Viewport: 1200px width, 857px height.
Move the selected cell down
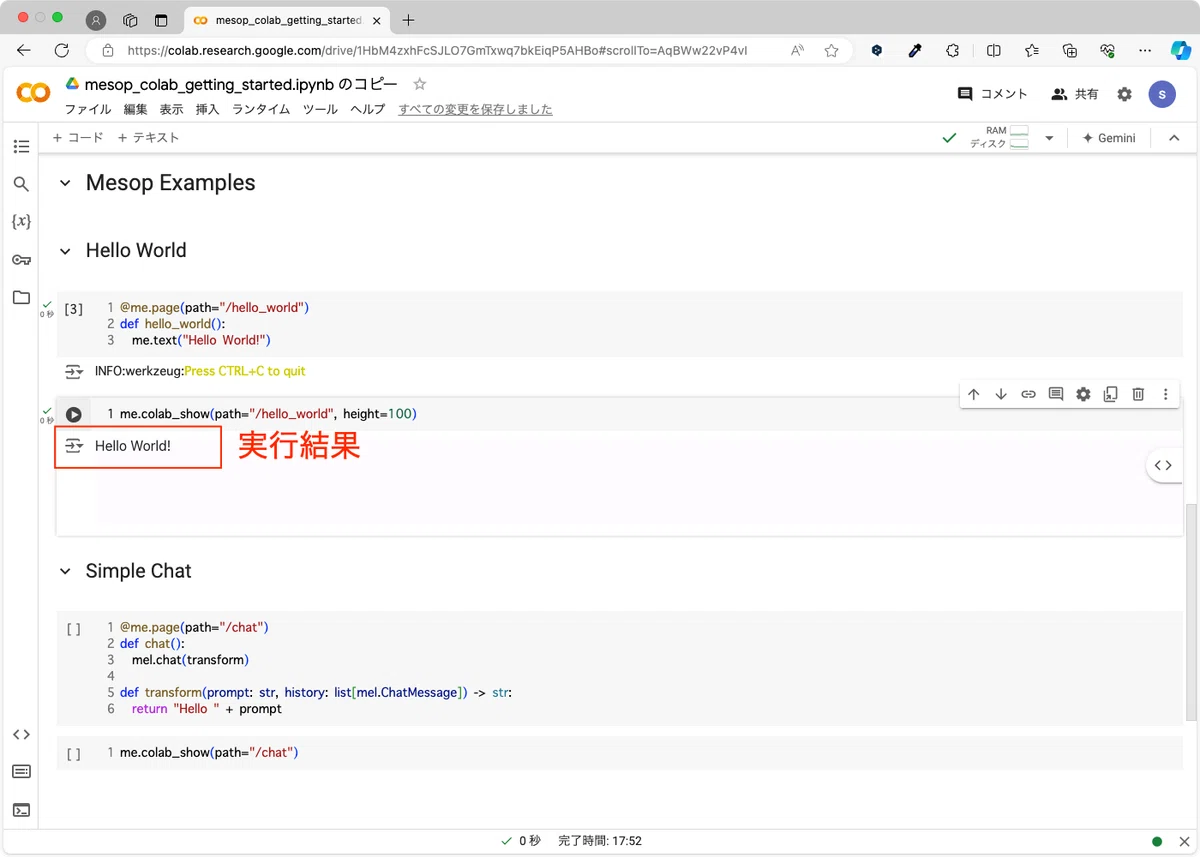click(x=1001, y=395)
